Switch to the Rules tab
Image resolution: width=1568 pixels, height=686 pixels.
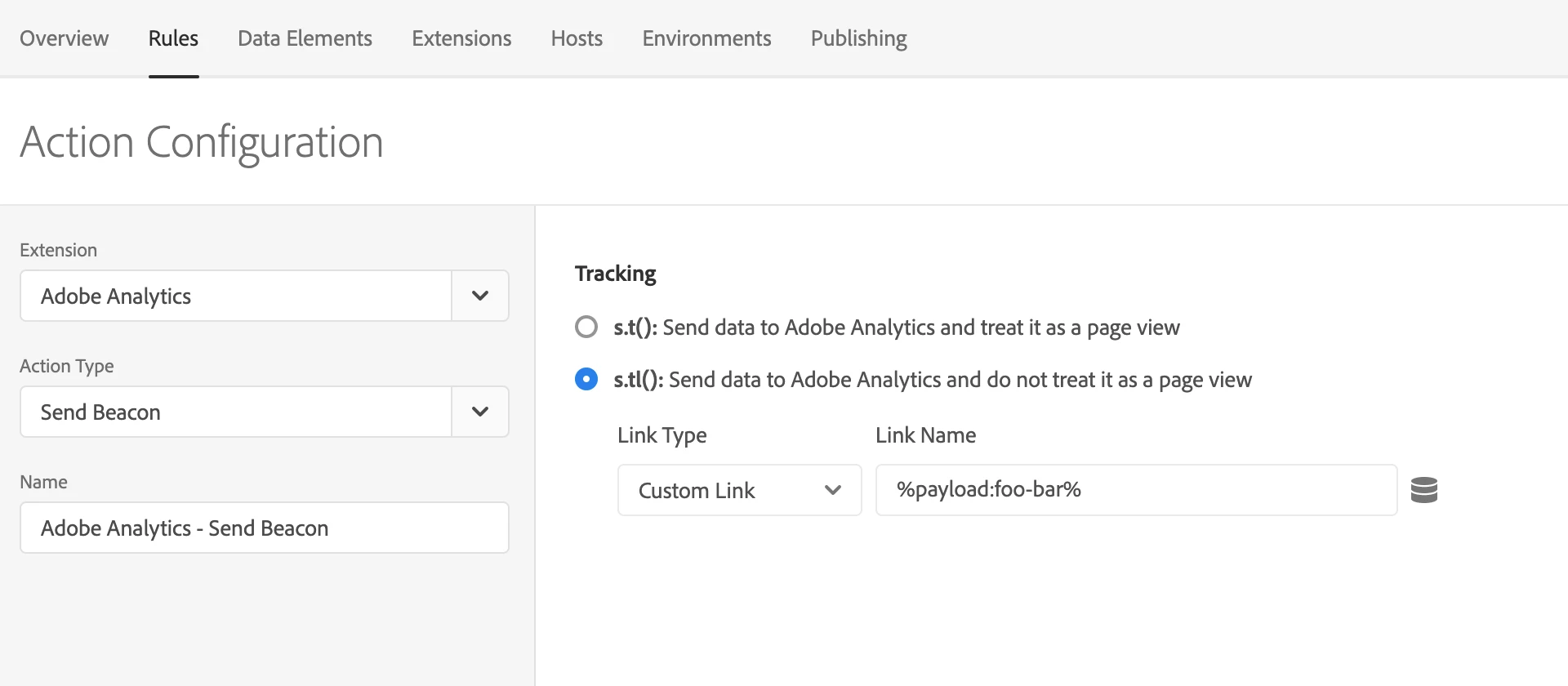tap(173, 38)
